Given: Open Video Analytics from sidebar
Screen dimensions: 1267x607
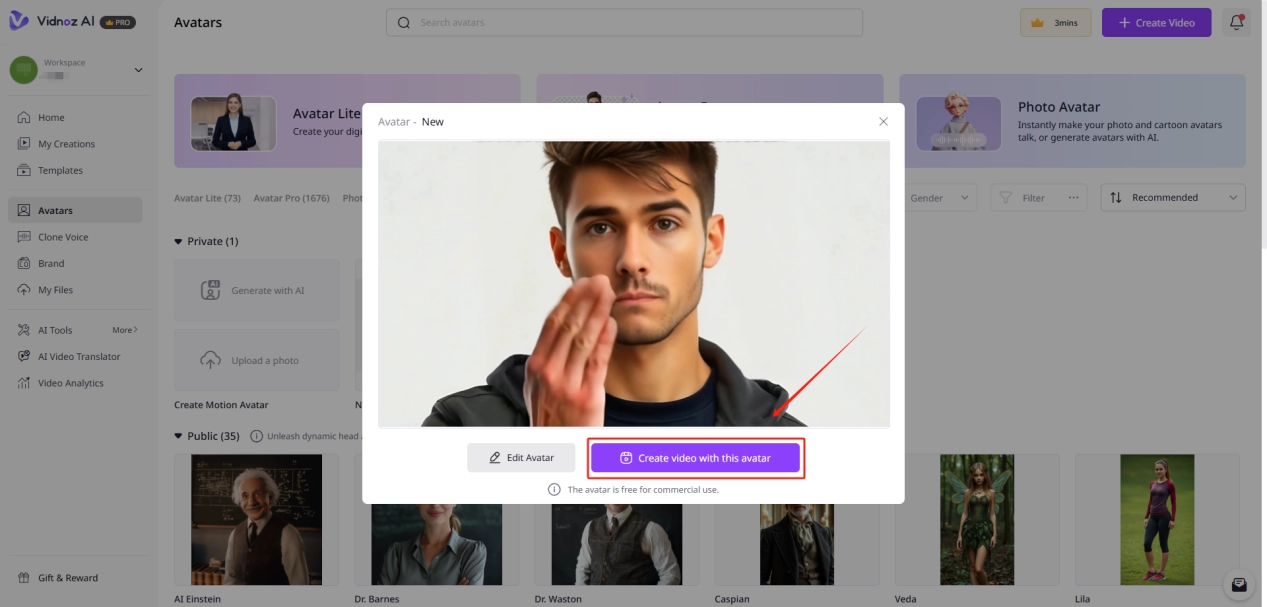Looking at the screenshot, I should [70, 383].
